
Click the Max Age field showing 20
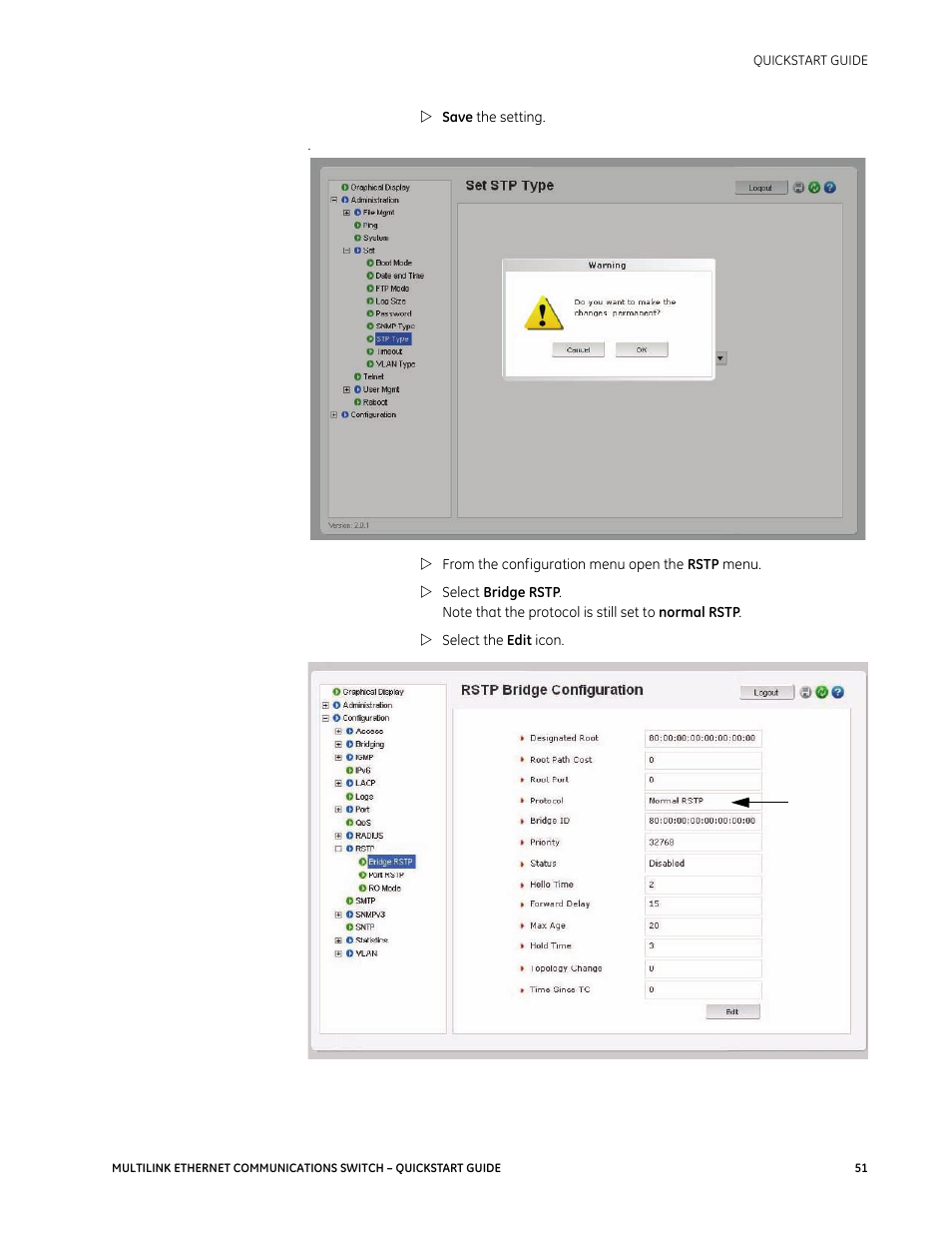pos(703,926)
